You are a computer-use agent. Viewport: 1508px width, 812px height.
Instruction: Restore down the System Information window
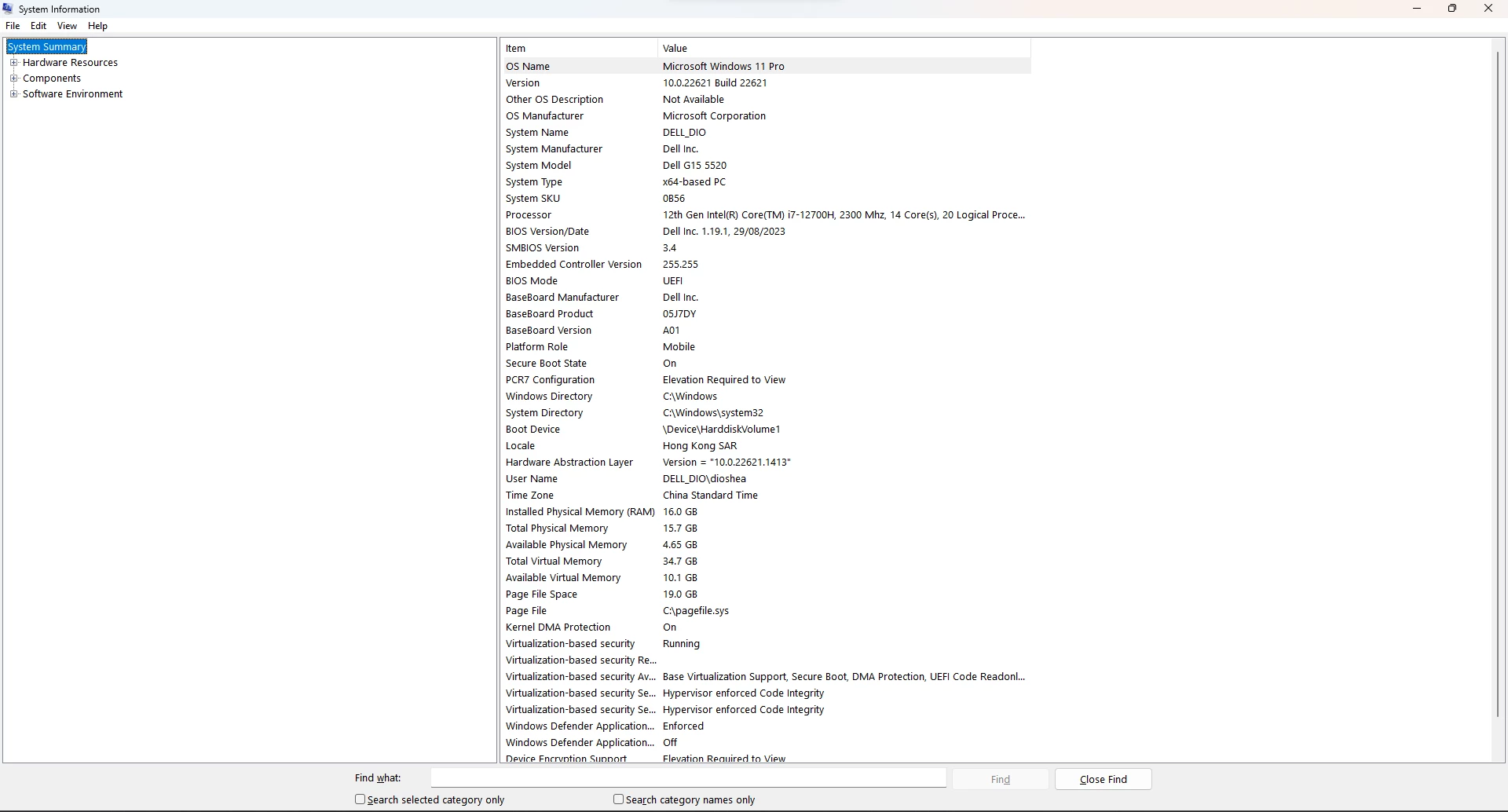pos(1452,9)
